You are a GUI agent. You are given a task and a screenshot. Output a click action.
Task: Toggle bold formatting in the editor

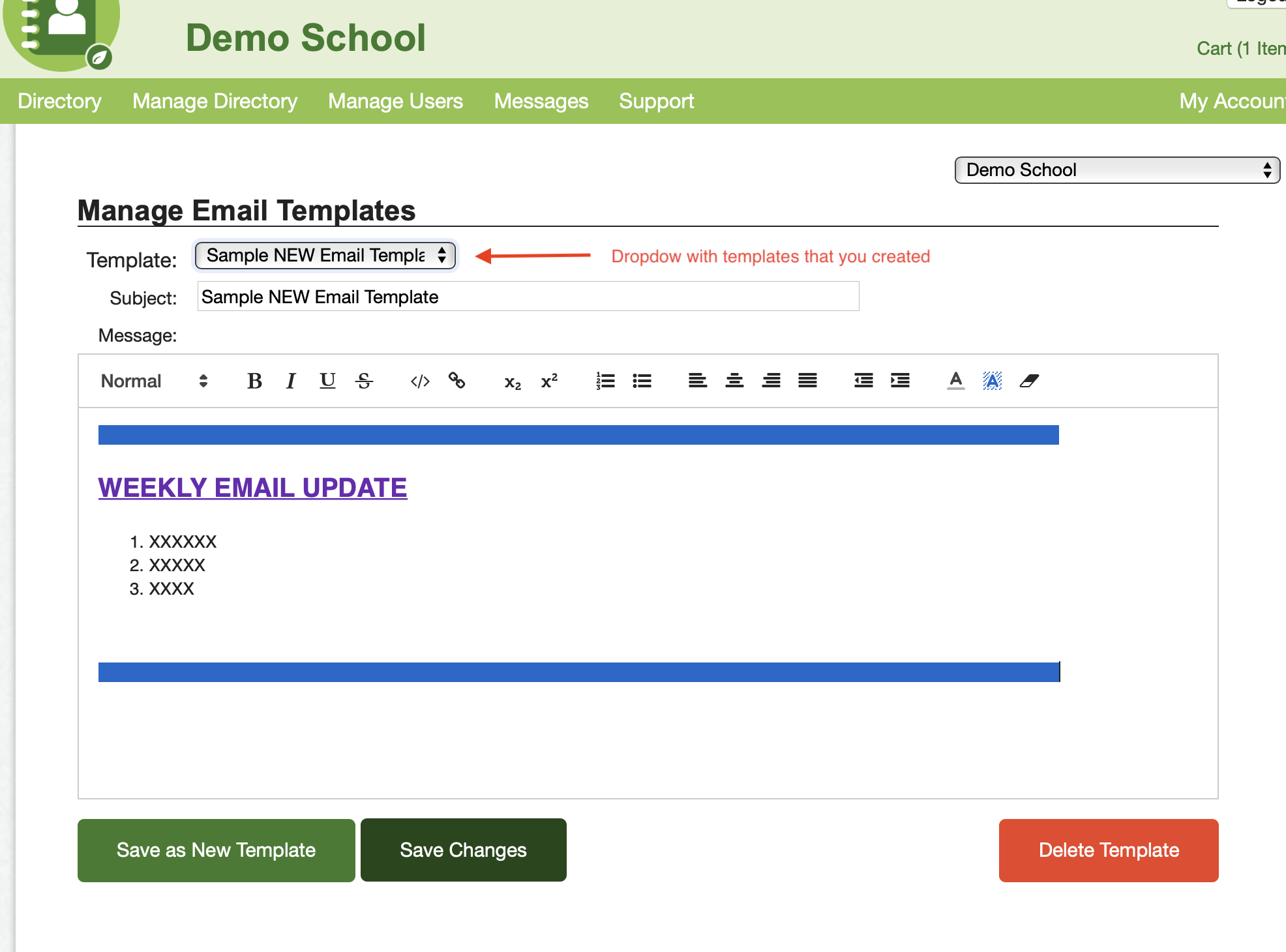[254, 381]
